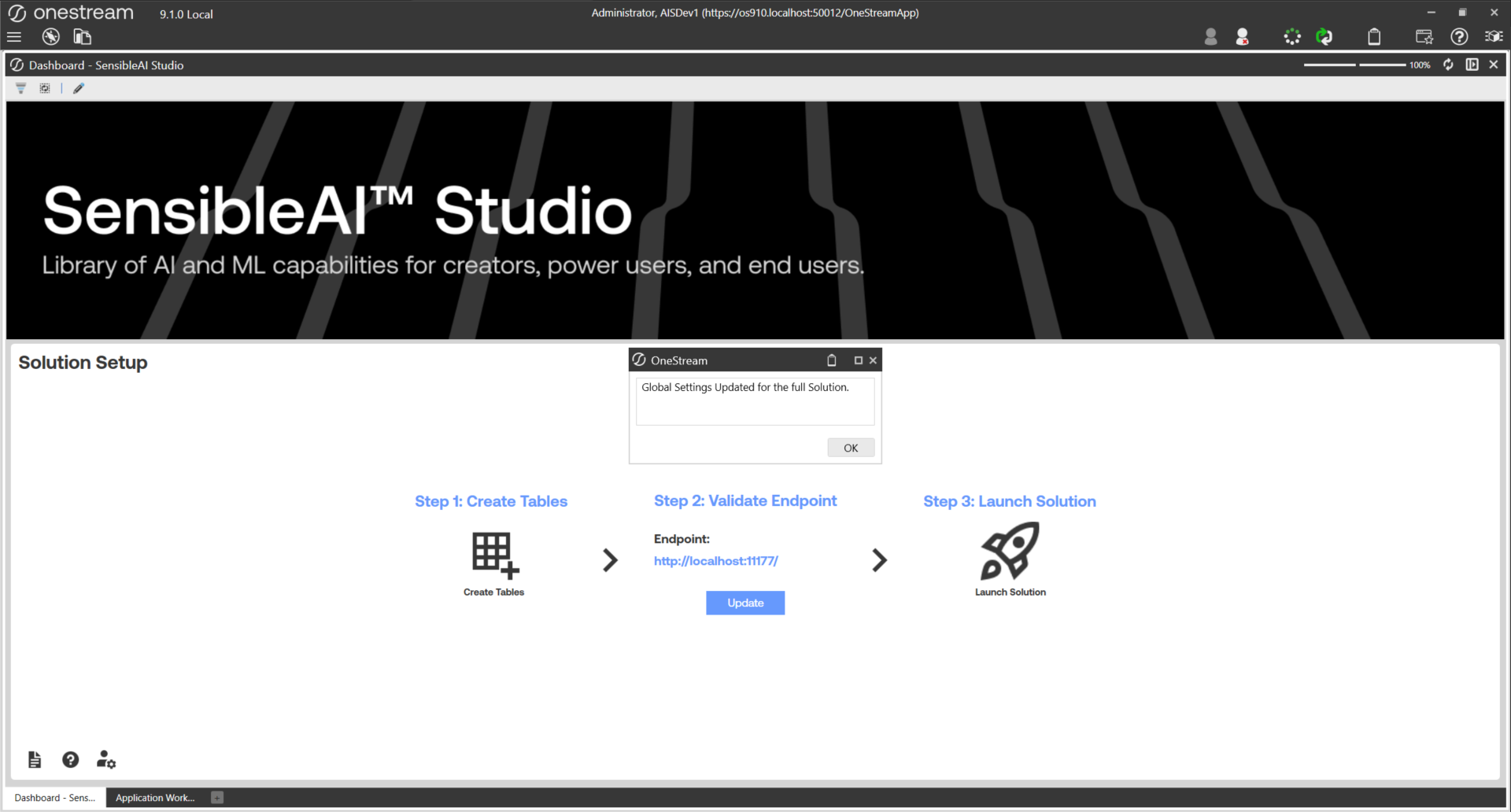Open the clipboard icon in the top toolbar

coord(1374,37)
